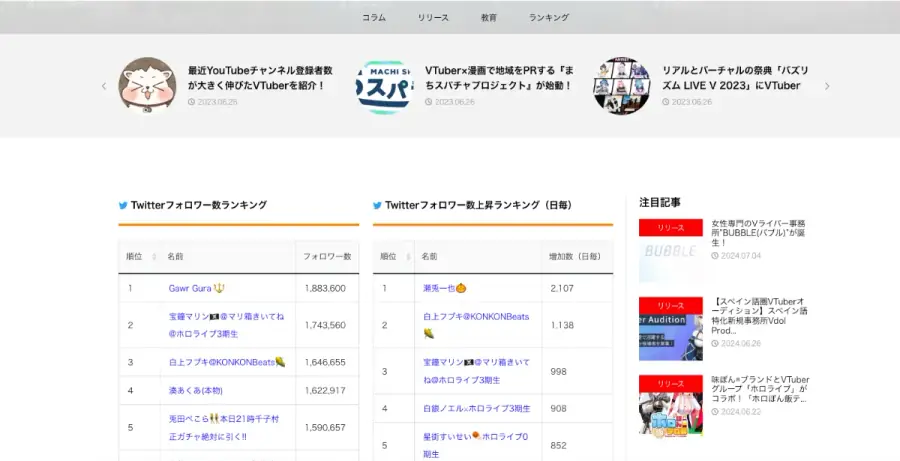Click Twitter bird icon beside 上昇ランキング heading
This screenshot has height=461, width=900.
tap(377, 205)
